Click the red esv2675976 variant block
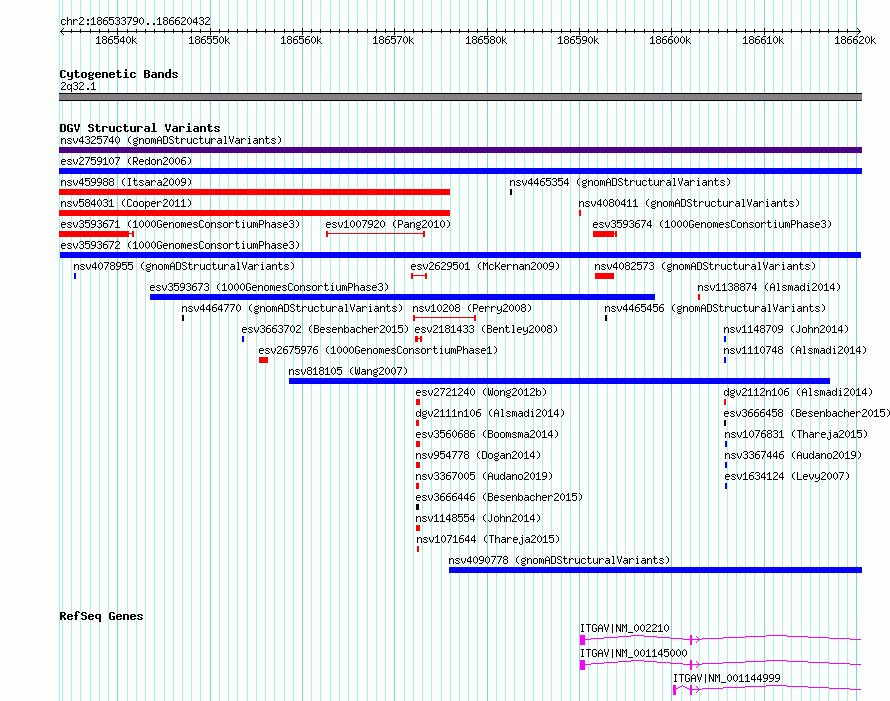Screen dimensions: 890x701 (263, 360)
